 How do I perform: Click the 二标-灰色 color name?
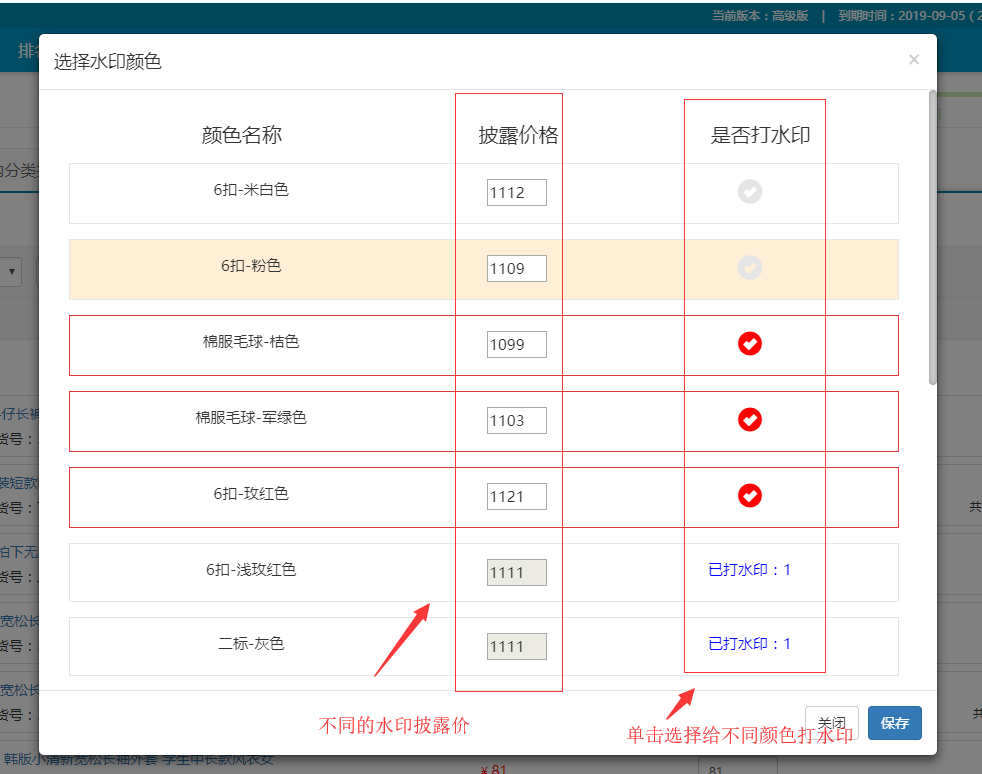tap(251, 644)
